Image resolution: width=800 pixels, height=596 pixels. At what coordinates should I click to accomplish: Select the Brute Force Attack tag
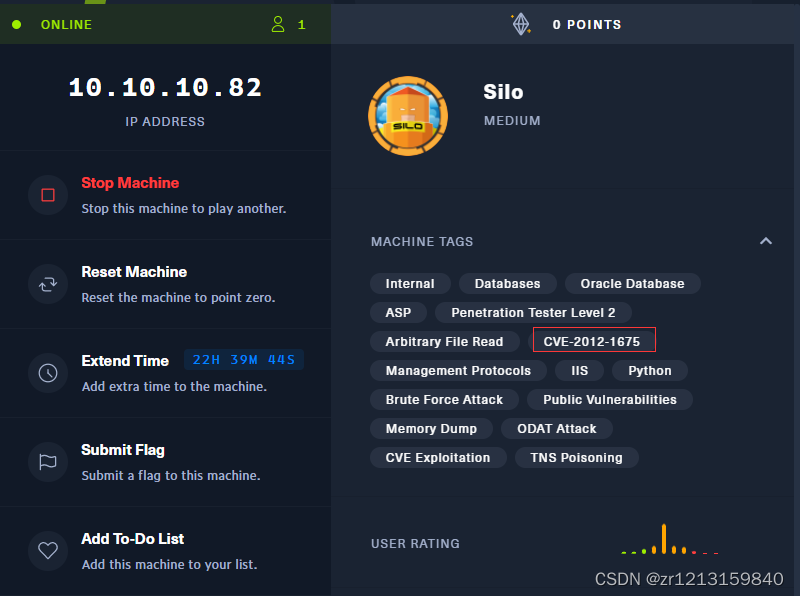click(x=444, y=400)
